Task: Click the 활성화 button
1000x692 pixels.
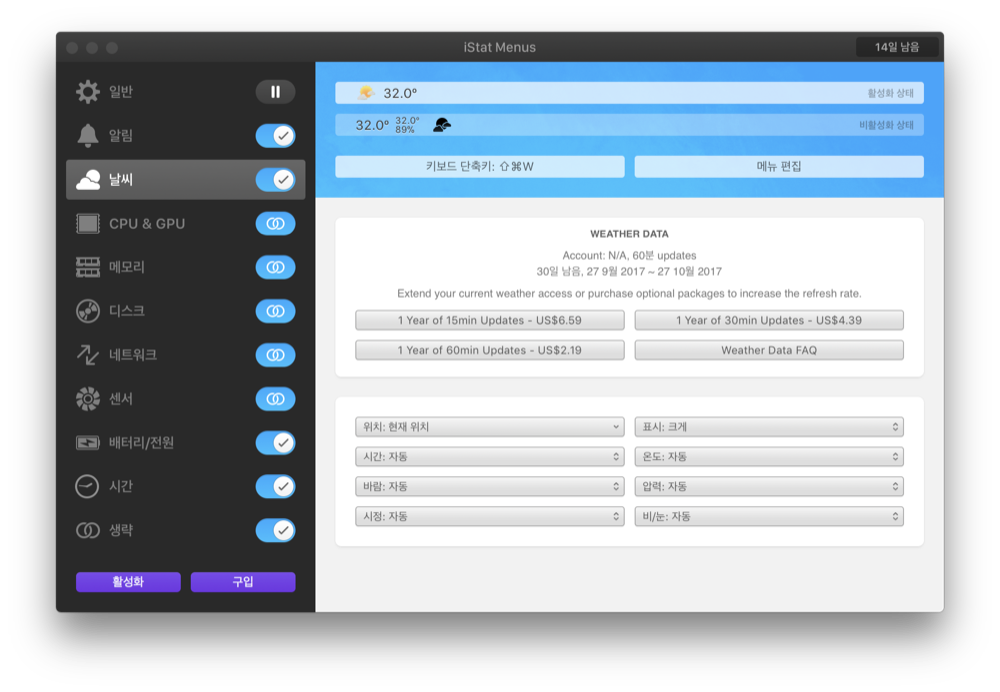Action: click(x=128, y=582)
